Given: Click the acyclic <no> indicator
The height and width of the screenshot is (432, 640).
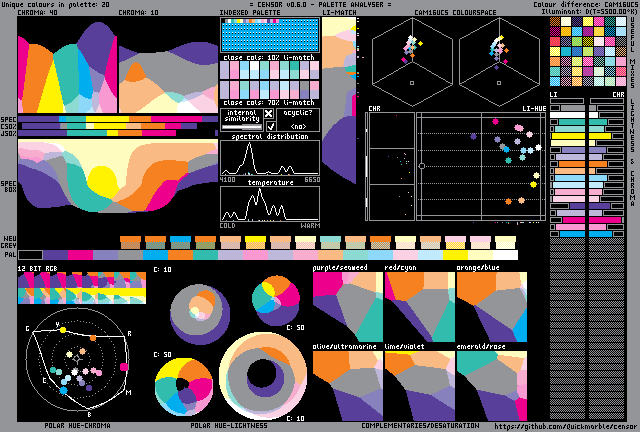Looking at the screenshot, I should 298,127.
